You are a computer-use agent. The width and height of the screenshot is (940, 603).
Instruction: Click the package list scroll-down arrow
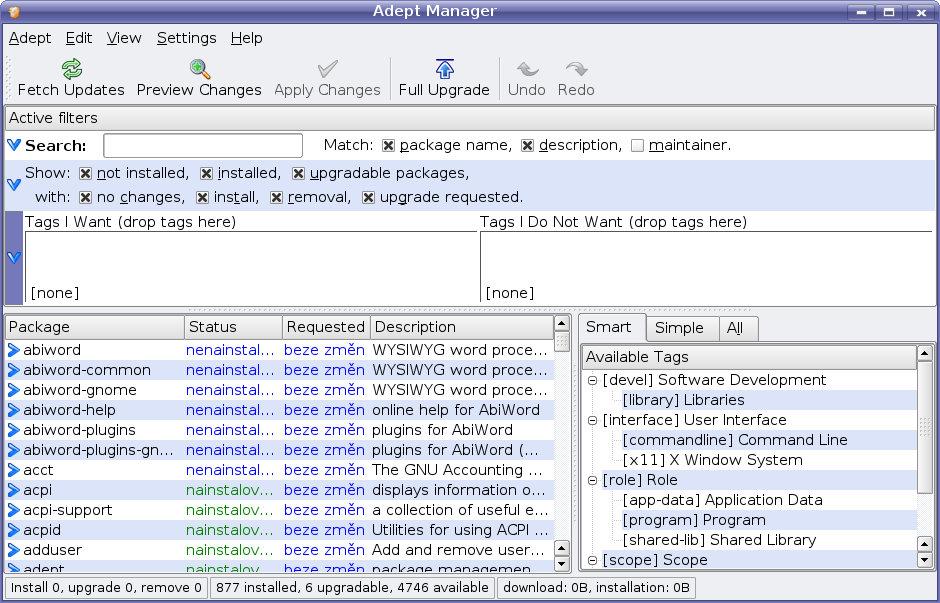562,563
